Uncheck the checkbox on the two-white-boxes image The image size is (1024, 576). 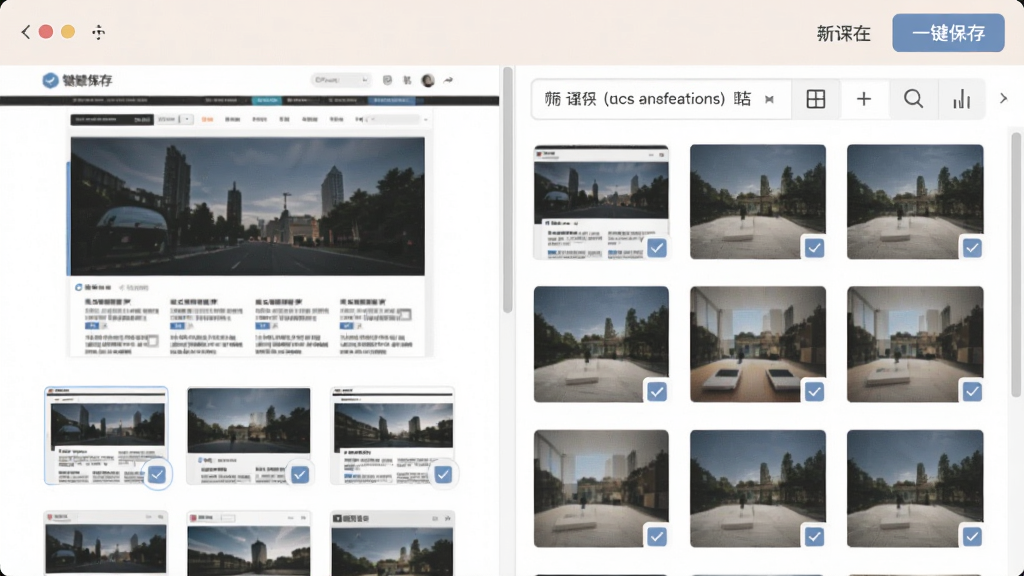point(814,392)
